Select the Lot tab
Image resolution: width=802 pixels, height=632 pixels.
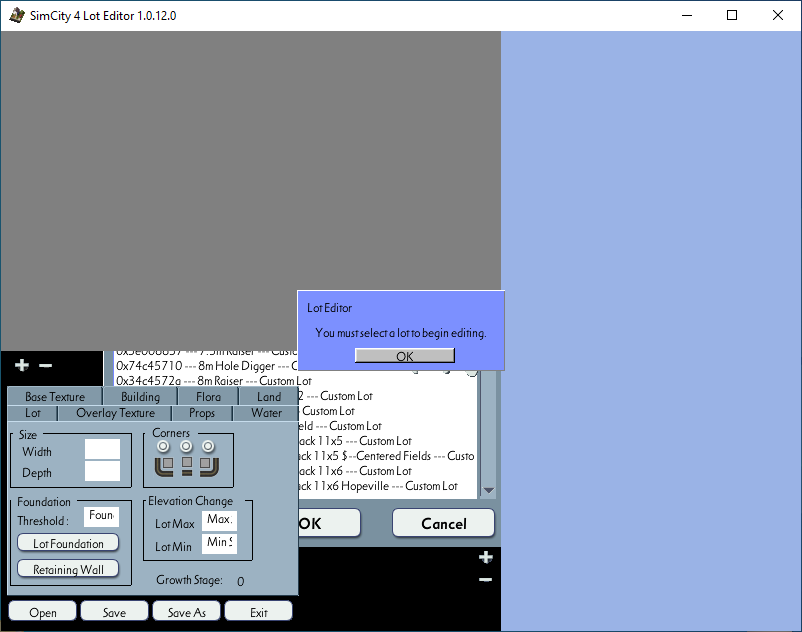point(33,413)
